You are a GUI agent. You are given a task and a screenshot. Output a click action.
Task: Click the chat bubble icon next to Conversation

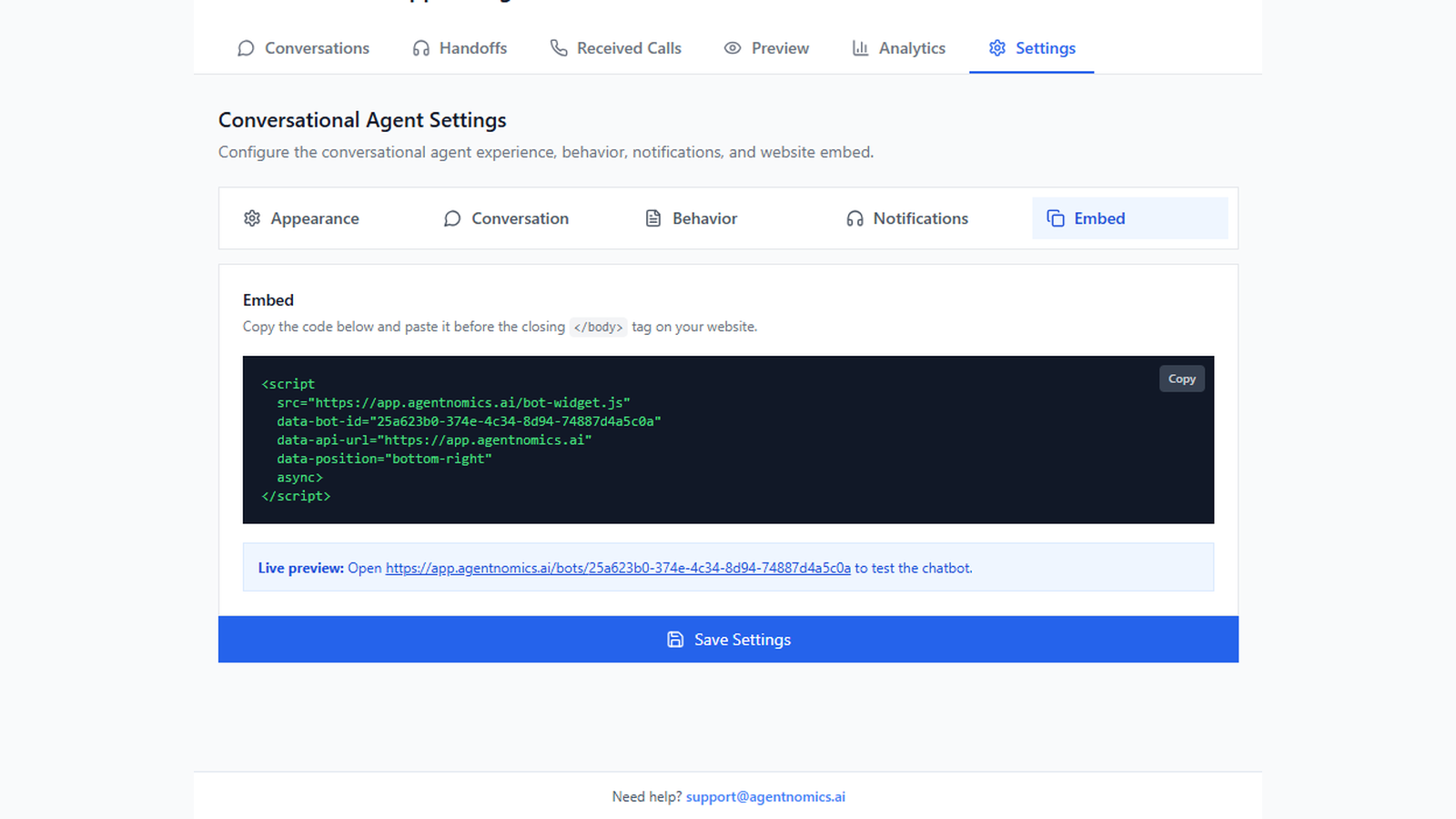(452, 218)
